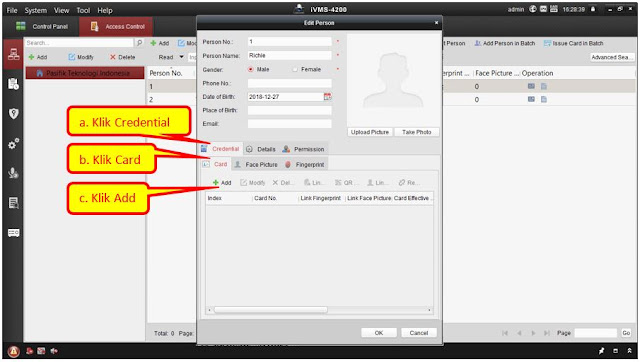Screen dimensions: 640x362
Task: Click the Phone No. field
Action: (x=290, y=83)
